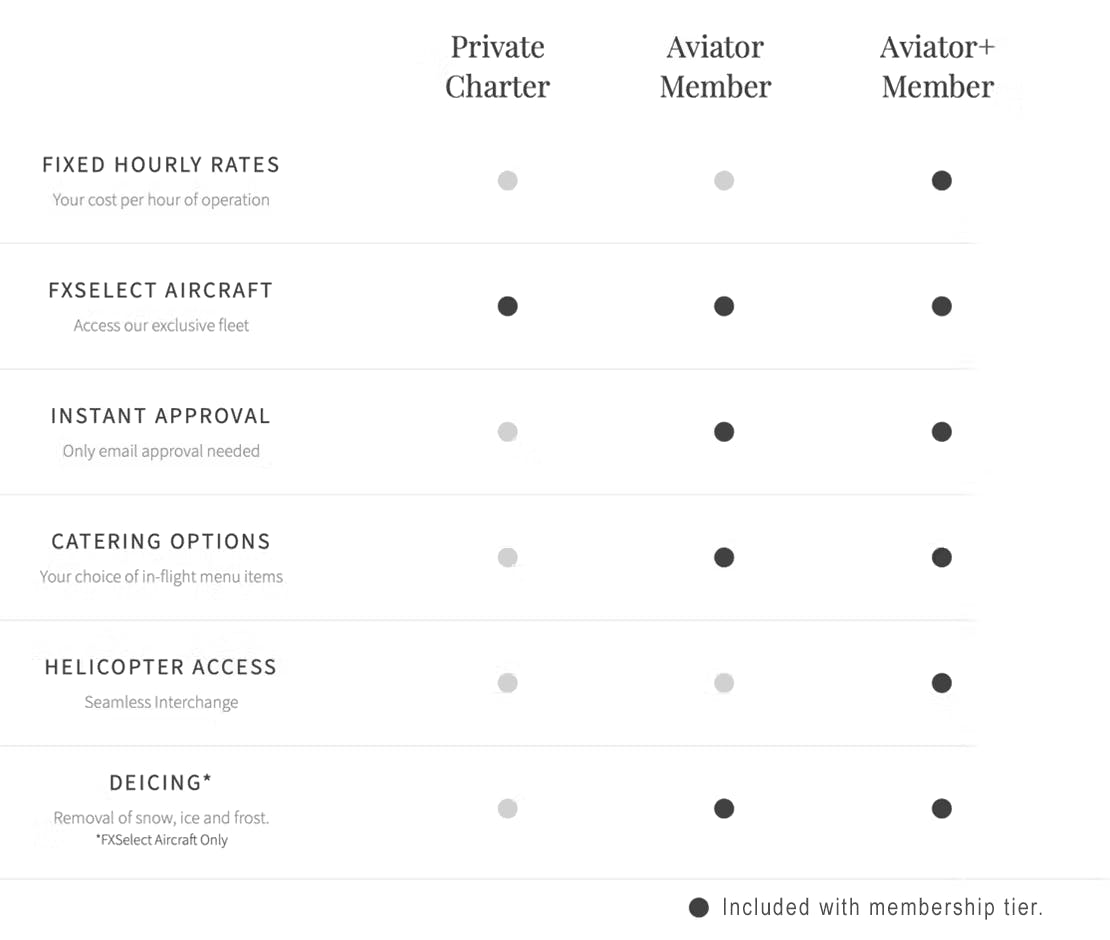
Task: Click the Aviator+ Fixed Hourly Rates dot
Action: pos(941,181)
